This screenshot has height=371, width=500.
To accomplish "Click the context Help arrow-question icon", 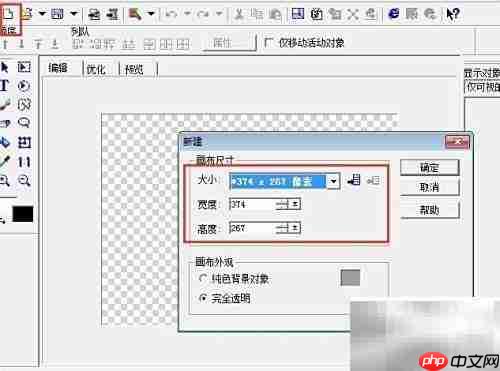I will coord(453,14).
